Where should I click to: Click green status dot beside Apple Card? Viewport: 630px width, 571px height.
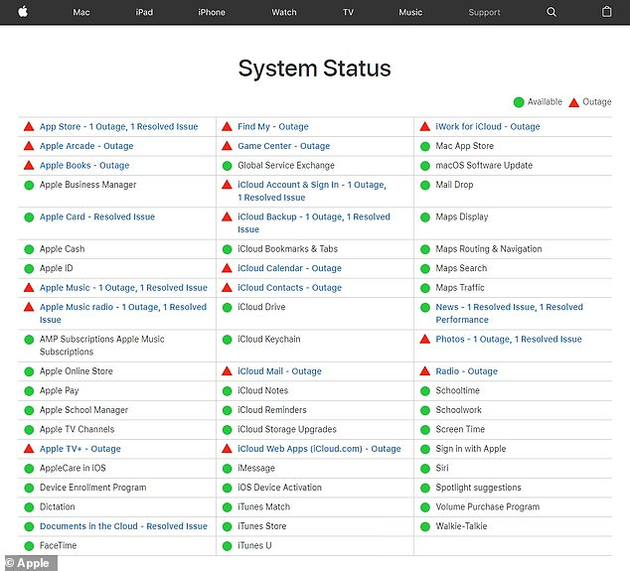coord(29,217)
